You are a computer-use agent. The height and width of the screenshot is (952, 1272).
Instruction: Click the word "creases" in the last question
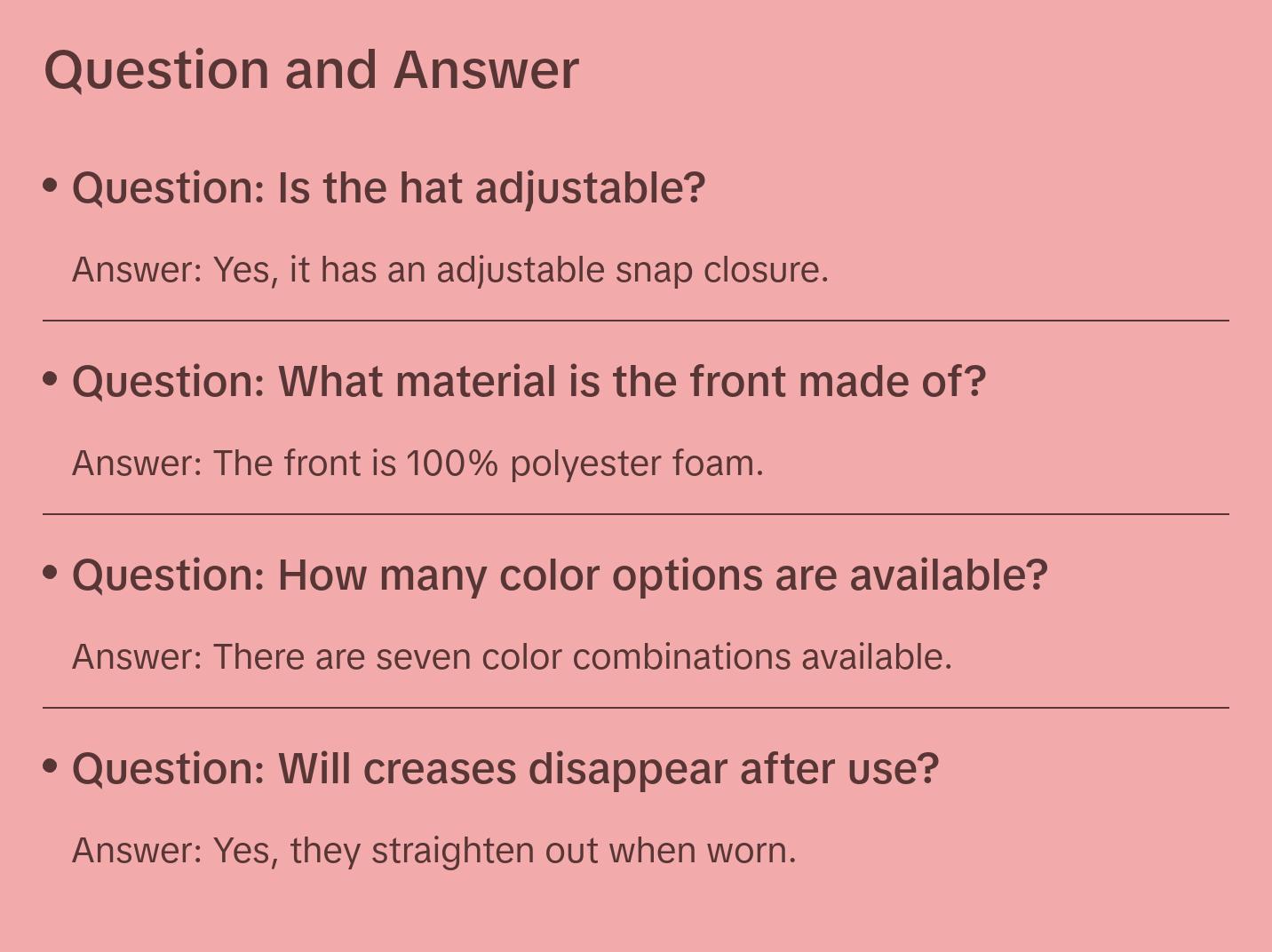[x=439, y=769]
